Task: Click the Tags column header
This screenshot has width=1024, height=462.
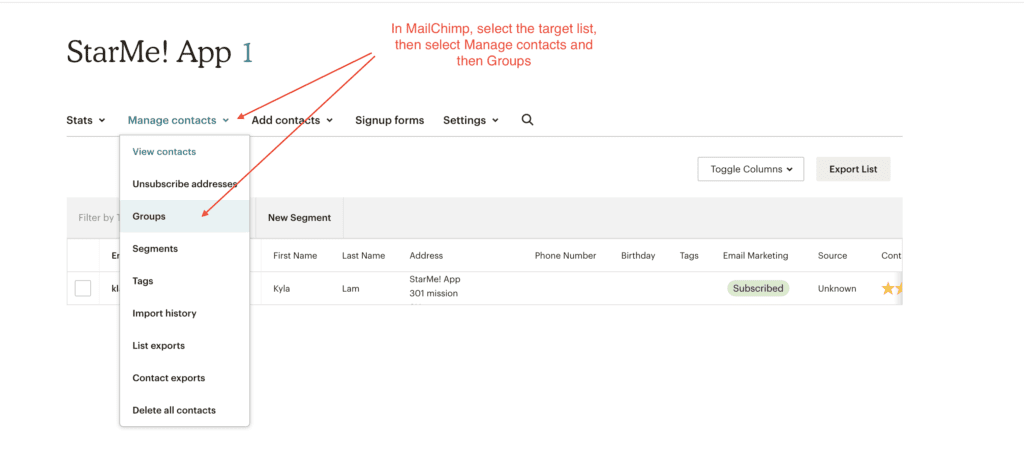Action: [x=689, y=256]
